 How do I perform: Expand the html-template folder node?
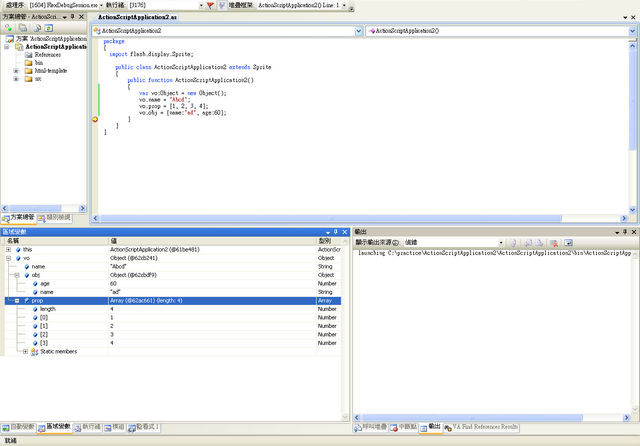[x=16, y=71]
